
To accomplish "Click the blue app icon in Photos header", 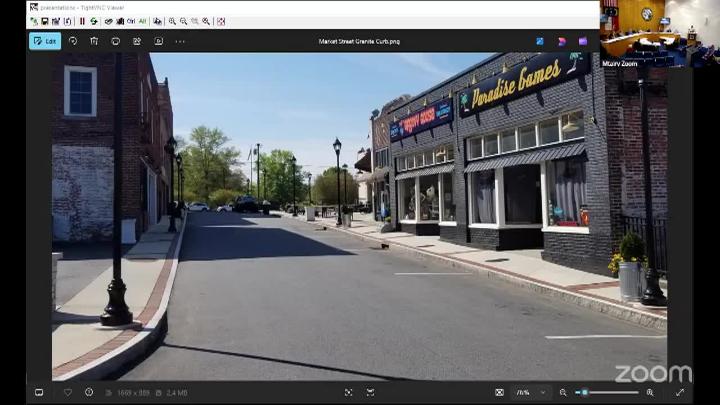I will point(540,41).
